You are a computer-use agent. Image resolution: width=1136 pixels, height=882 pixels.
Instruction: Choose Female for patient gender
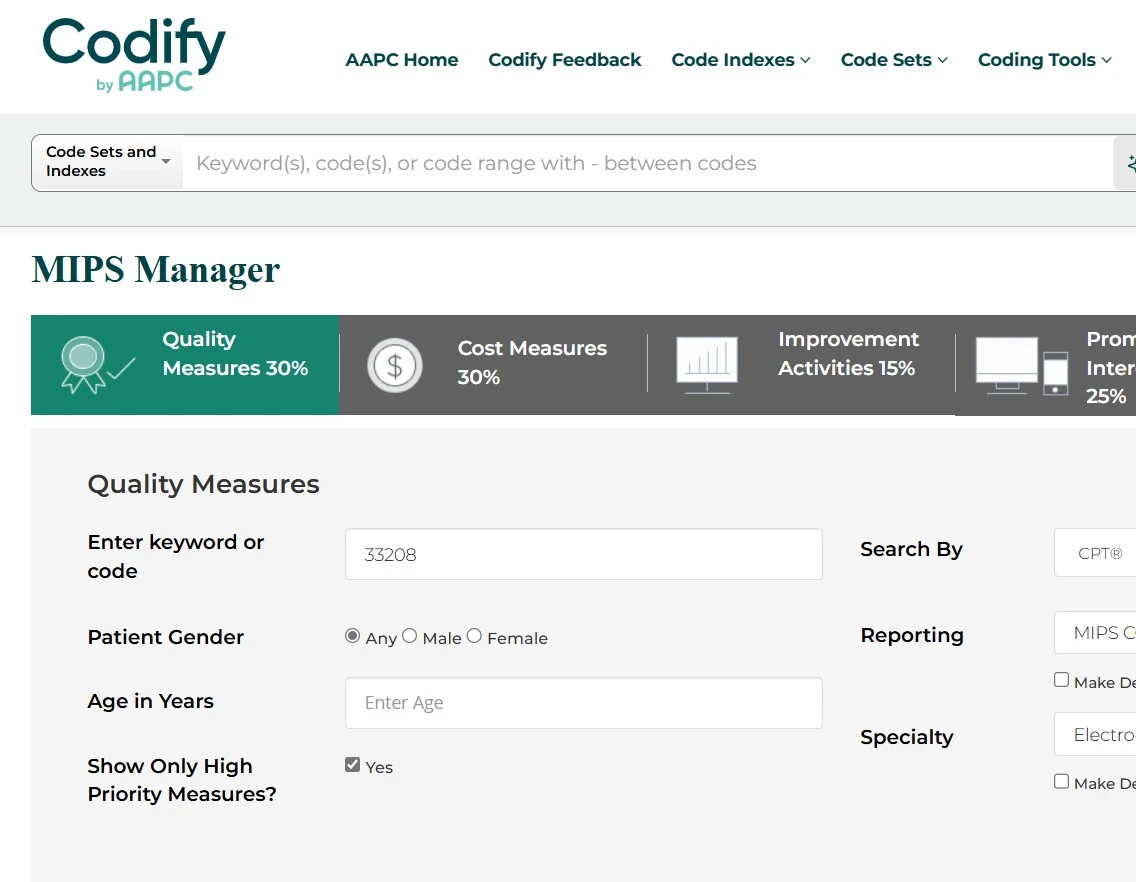tap(474, 636)
